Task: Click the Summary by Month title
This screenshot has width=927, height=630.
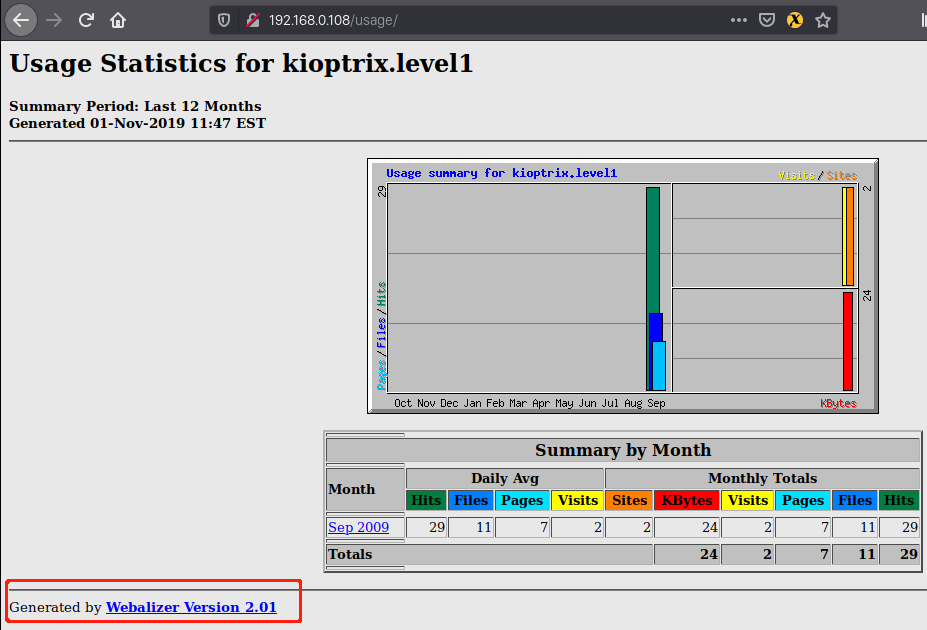Action: [x=622, y=450]
